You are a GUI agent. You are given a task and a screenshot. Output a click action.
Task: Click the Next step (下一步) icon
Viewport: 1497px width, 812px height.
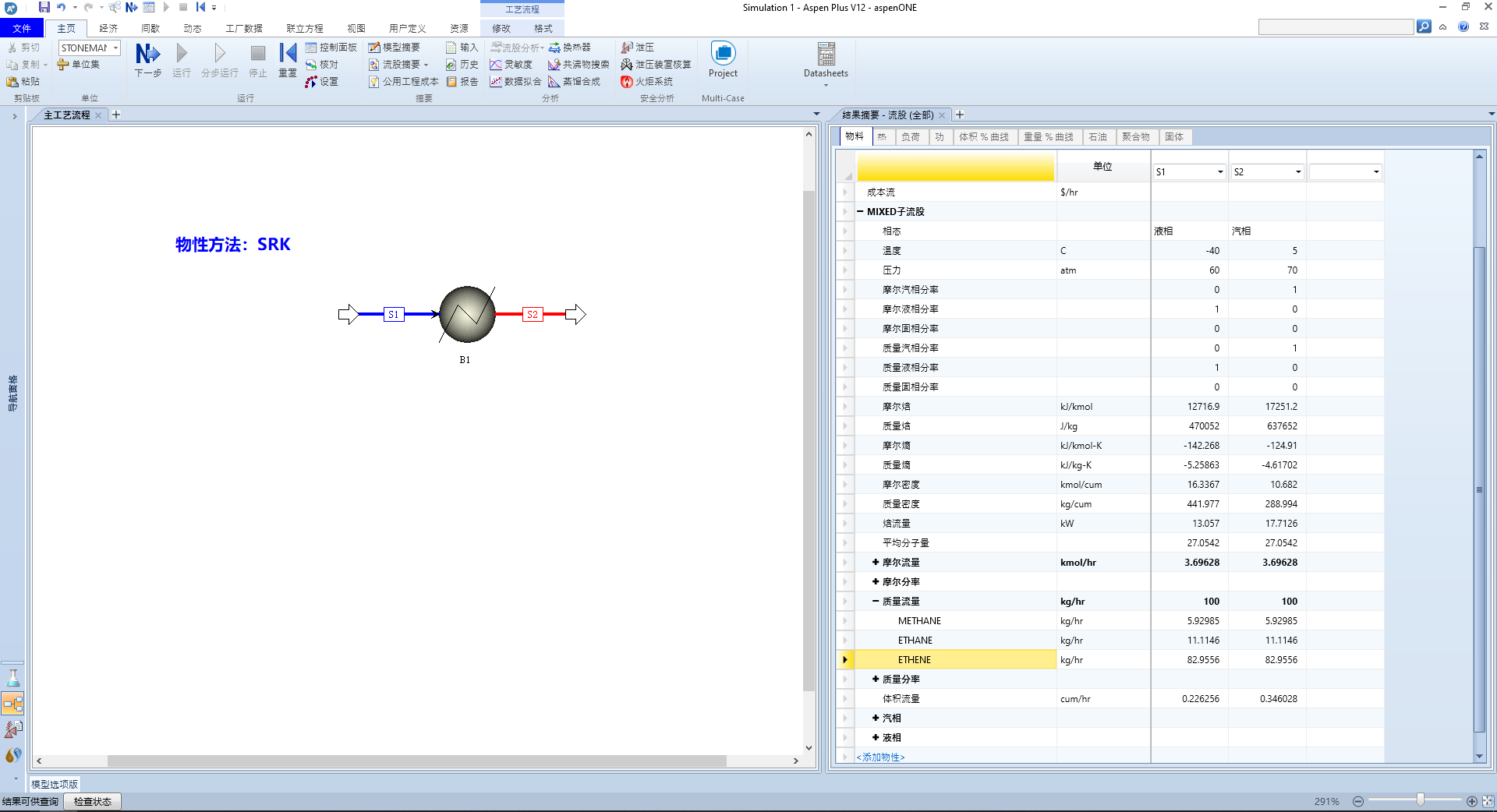148,55
